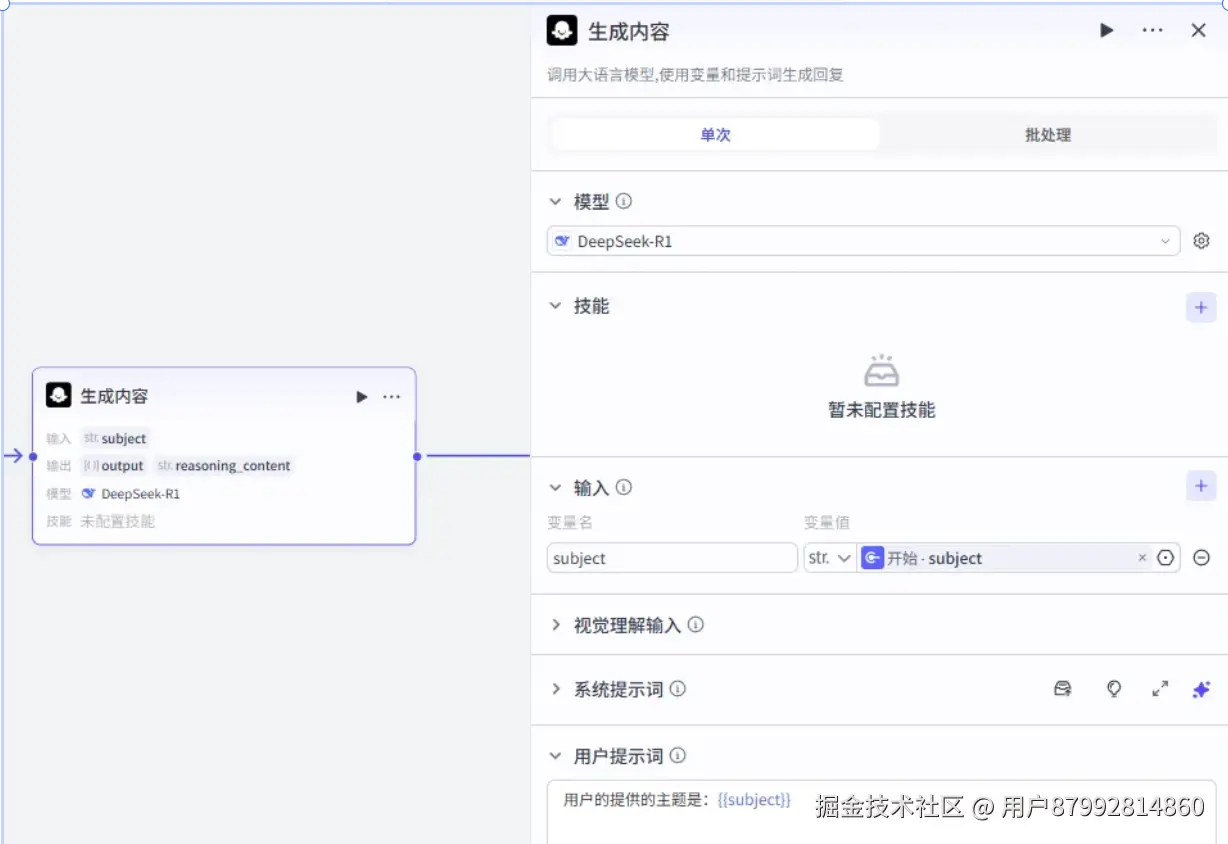1228x844 pixels.
Task: Open the prompt library icon
Action: (x=1063, y=689)
